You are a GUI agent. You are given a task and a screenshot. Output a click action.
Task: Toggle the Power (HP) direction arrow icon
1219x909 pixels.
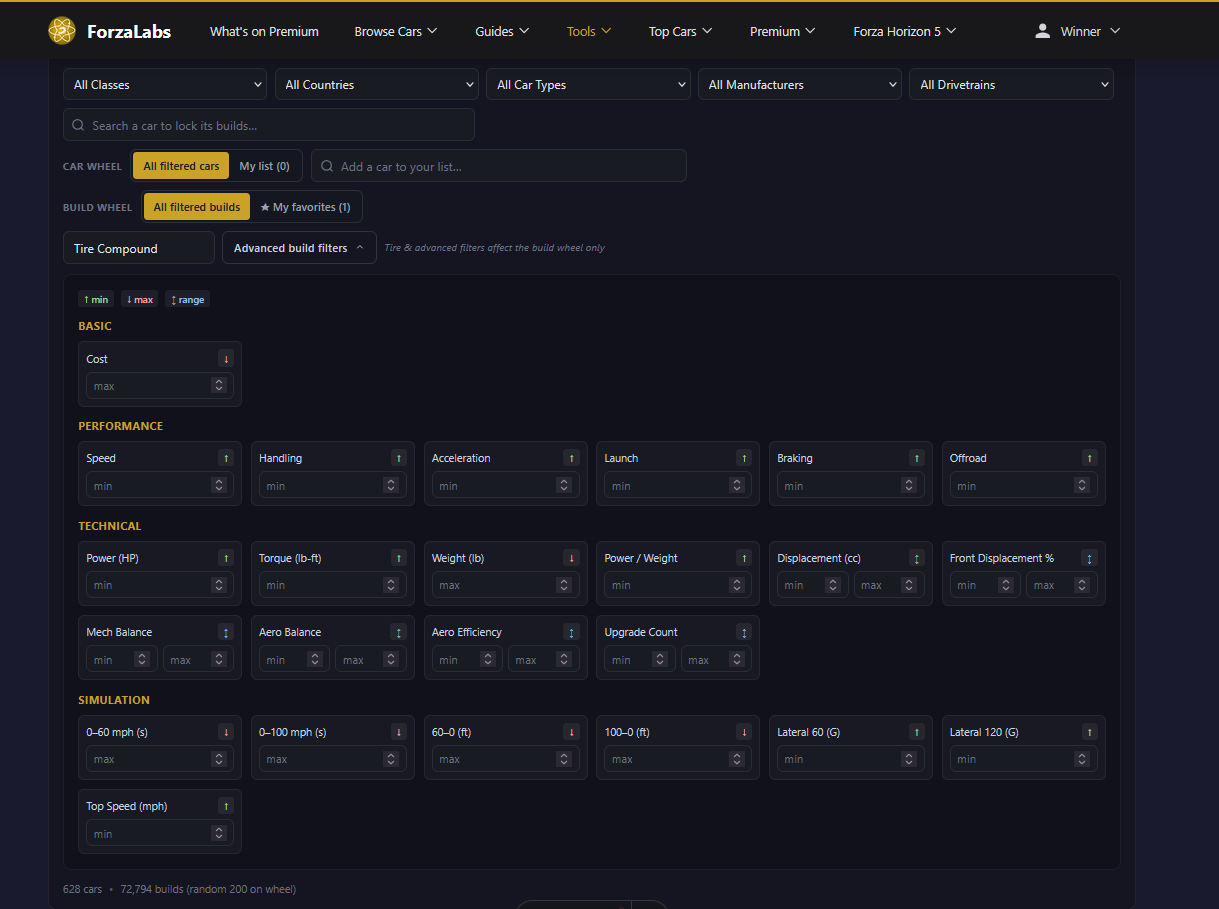226,558
